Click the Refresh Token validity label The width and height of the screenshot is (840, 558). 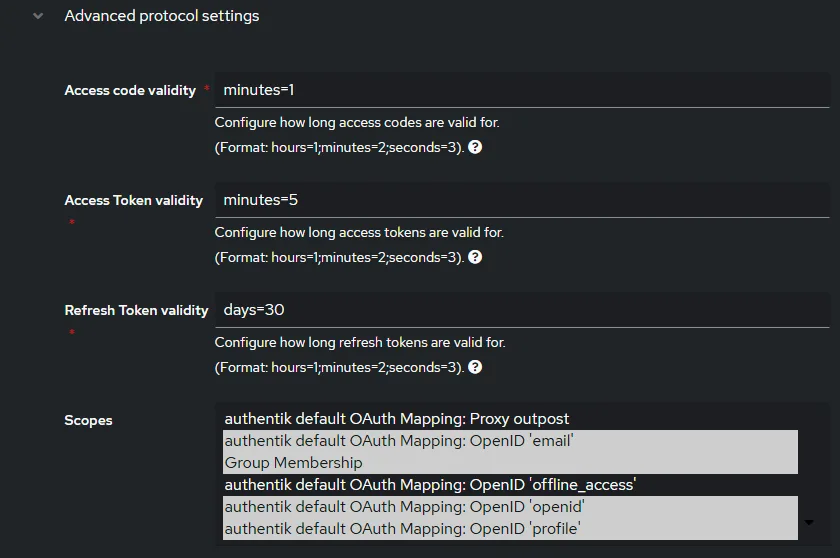click(x=136, y=310)
